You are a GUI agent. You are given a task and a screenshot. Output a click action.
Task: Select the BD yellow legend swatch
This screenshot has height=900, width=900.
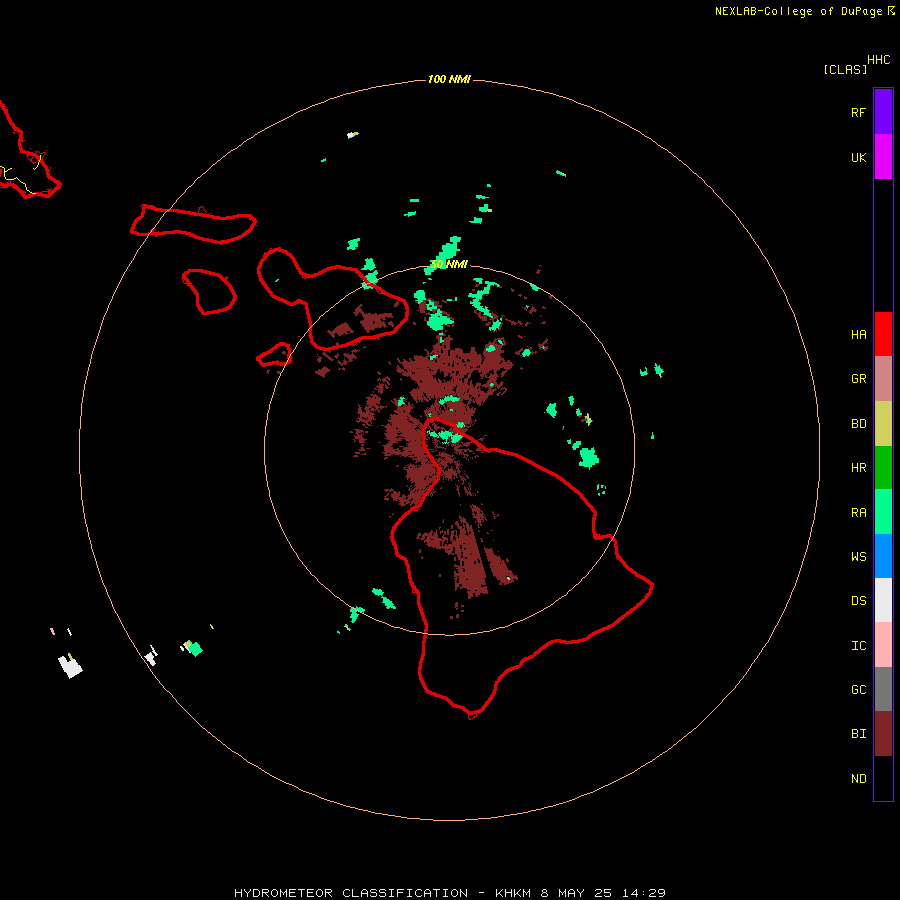[883, 424]
